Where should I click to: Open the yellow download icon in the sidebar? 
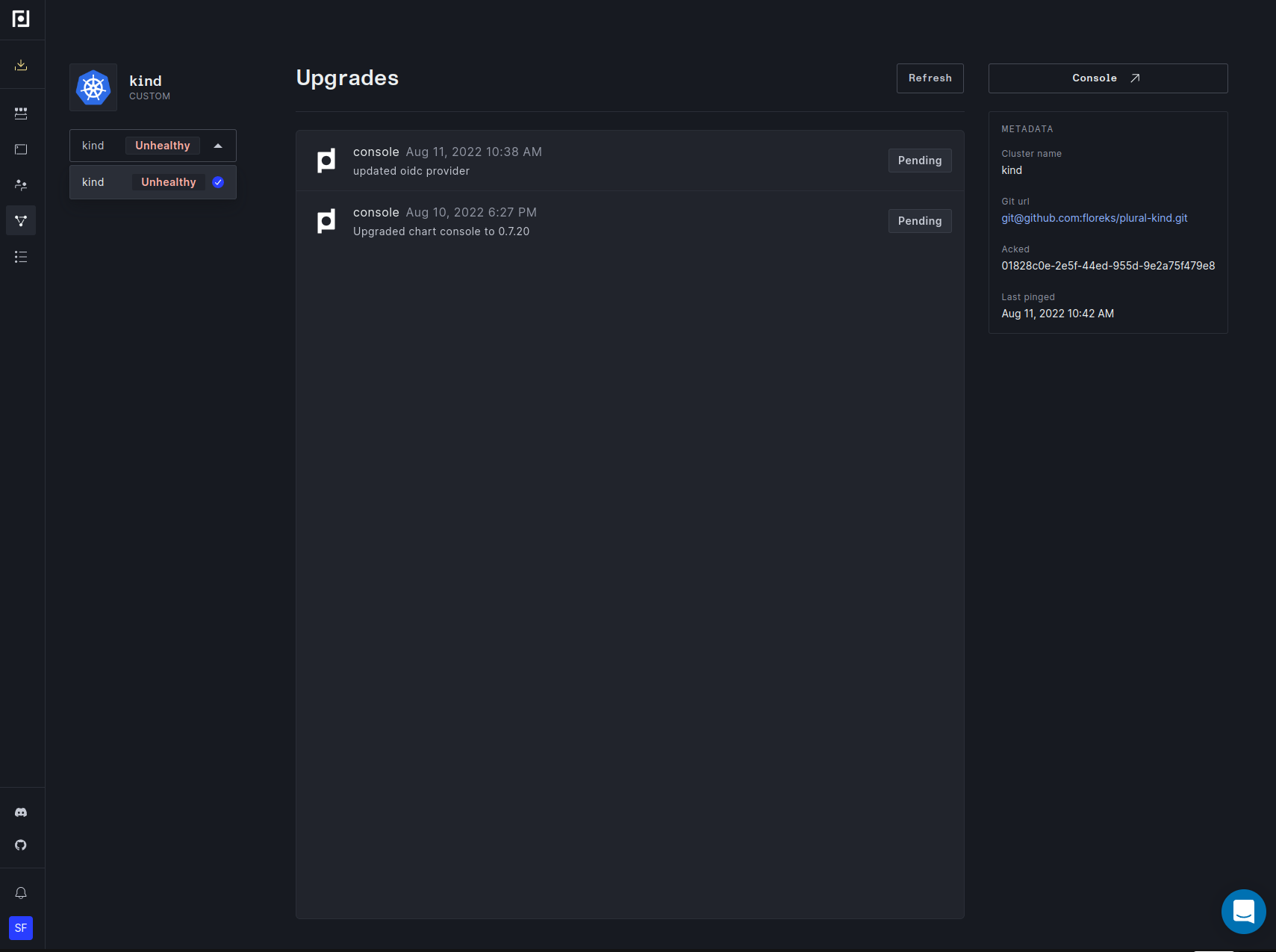pyautogui.click(x=21, y=66)
